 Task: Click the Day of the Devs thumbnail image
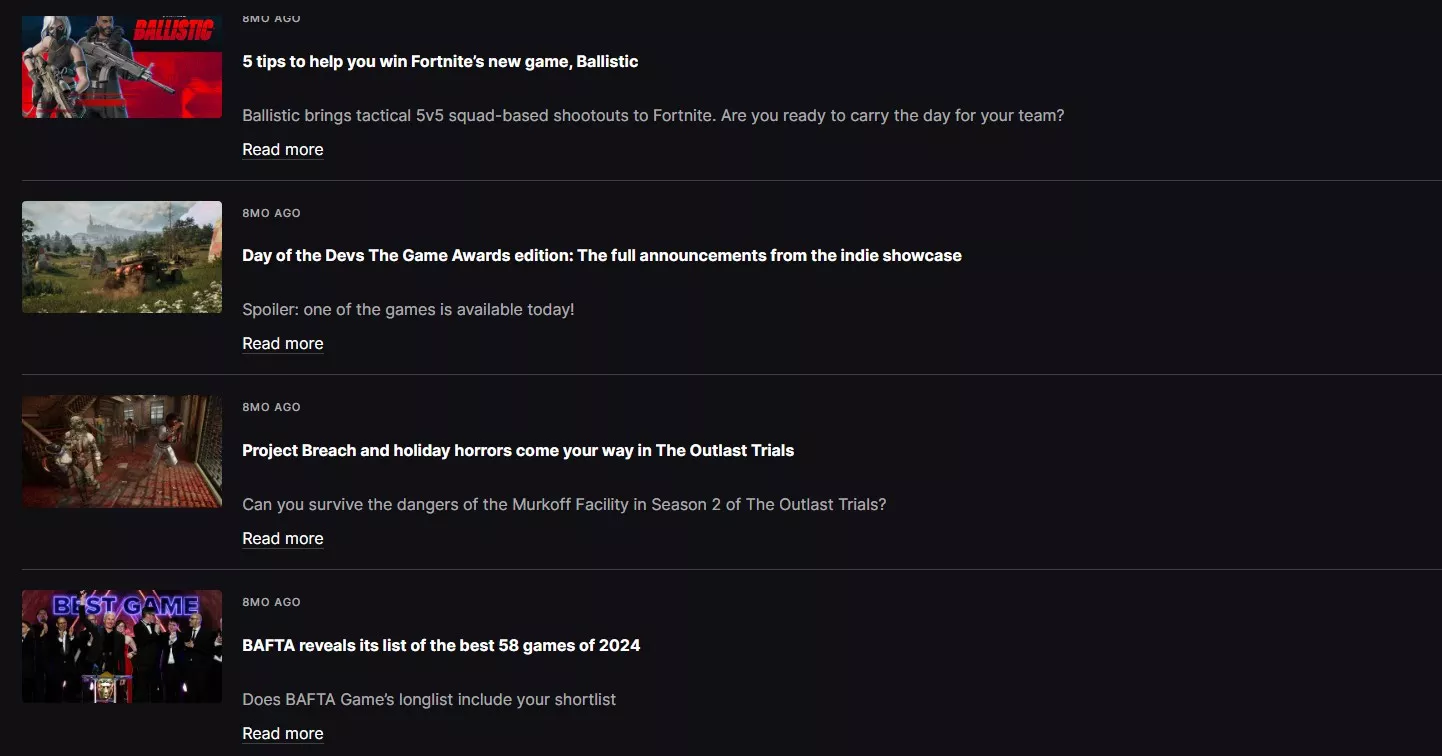122,257
